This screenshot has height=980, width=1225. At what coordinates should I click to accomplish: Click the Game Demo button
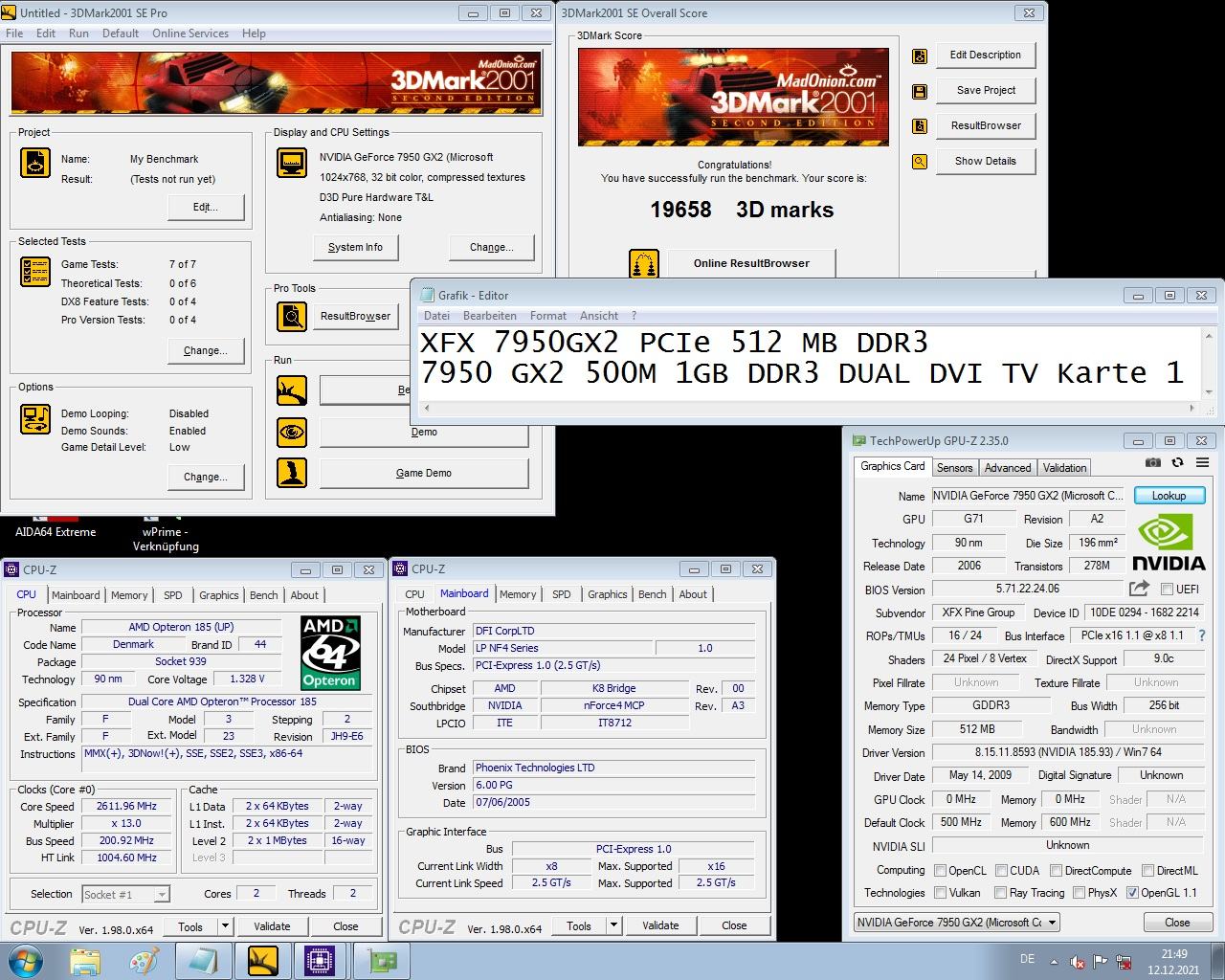[x=424, y=473]
